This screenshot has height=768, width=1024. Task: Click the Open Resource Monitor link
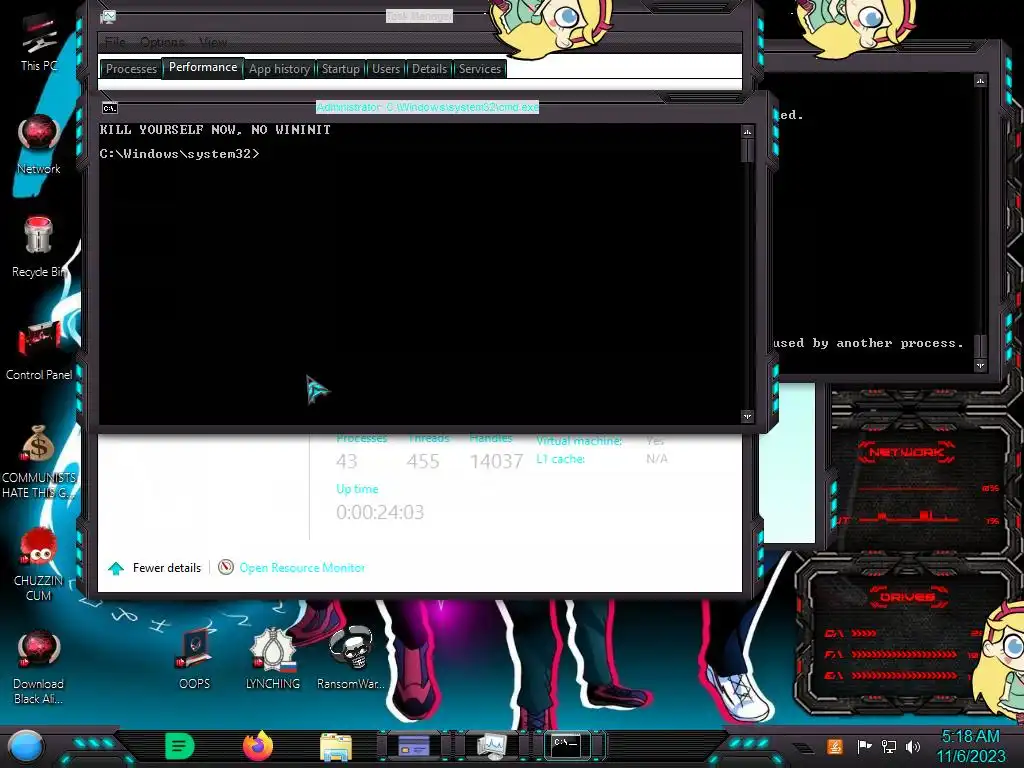point(302,568)
